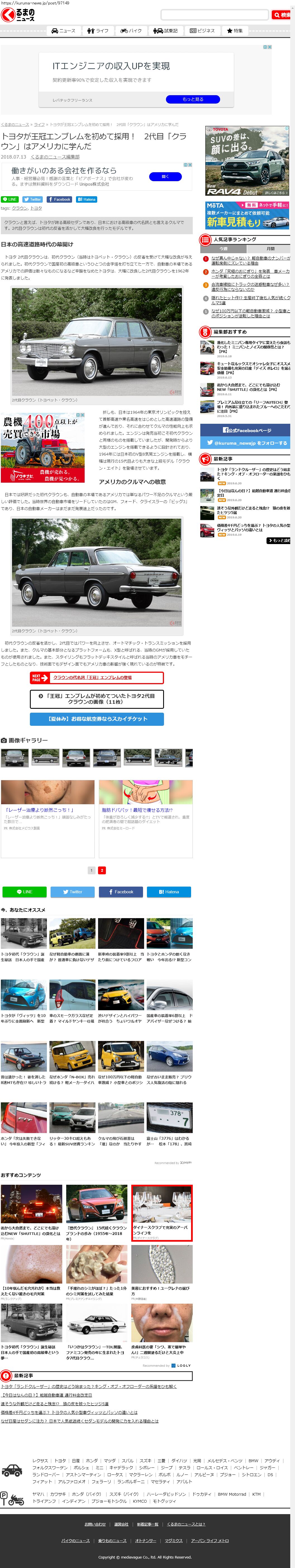Go to pagination page 1

(91, 870)
